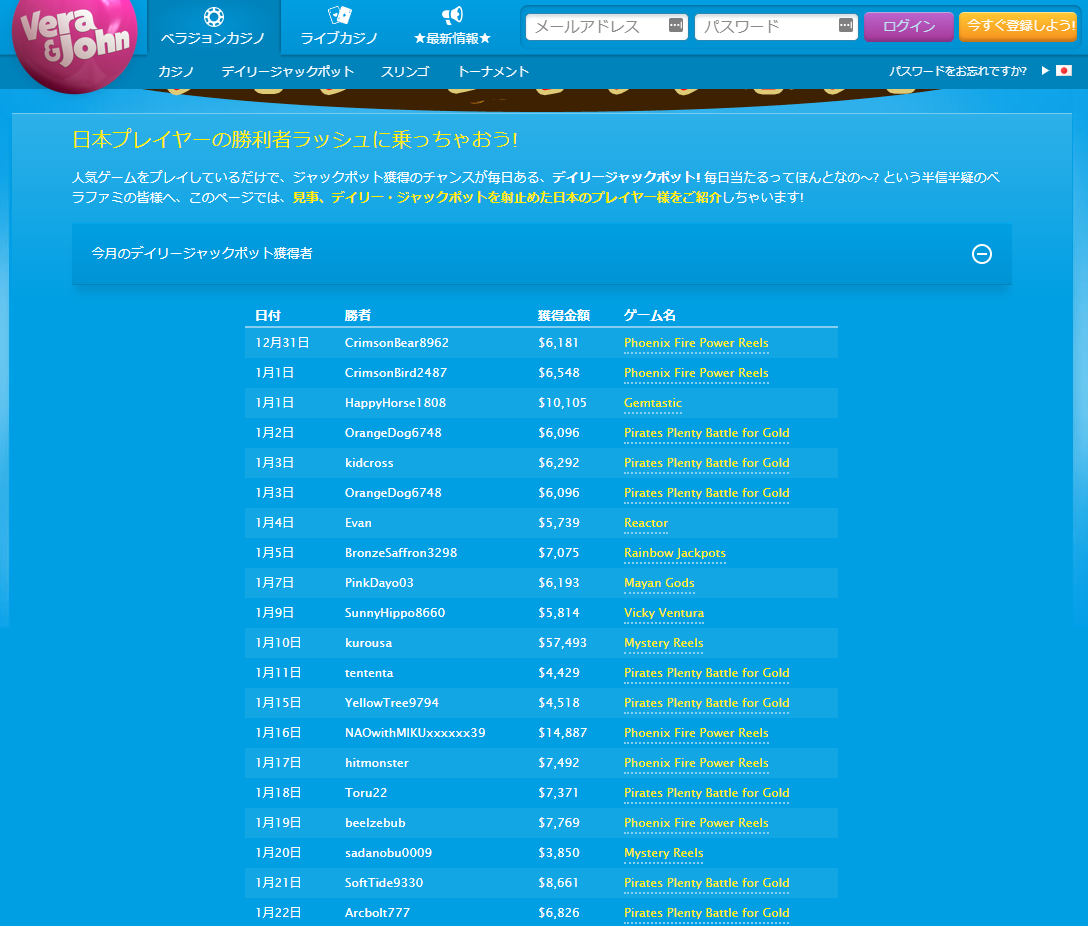Click the 12月31日 date cell
The image size is (1088, 926).
click(x=282, y=343)
